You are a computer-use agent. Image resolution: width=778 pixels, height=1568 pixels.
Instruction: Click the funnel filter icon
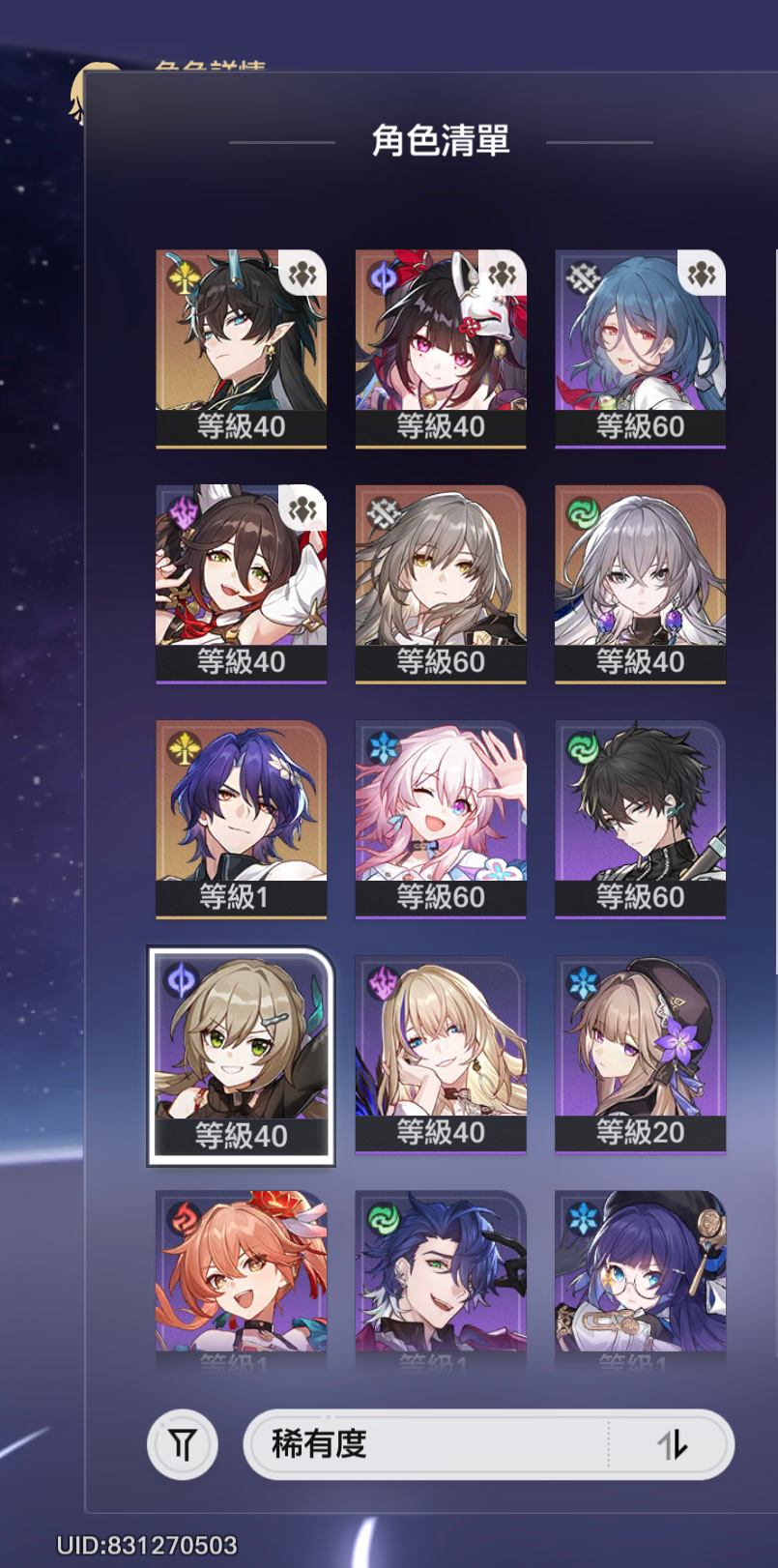point(183,1445)
